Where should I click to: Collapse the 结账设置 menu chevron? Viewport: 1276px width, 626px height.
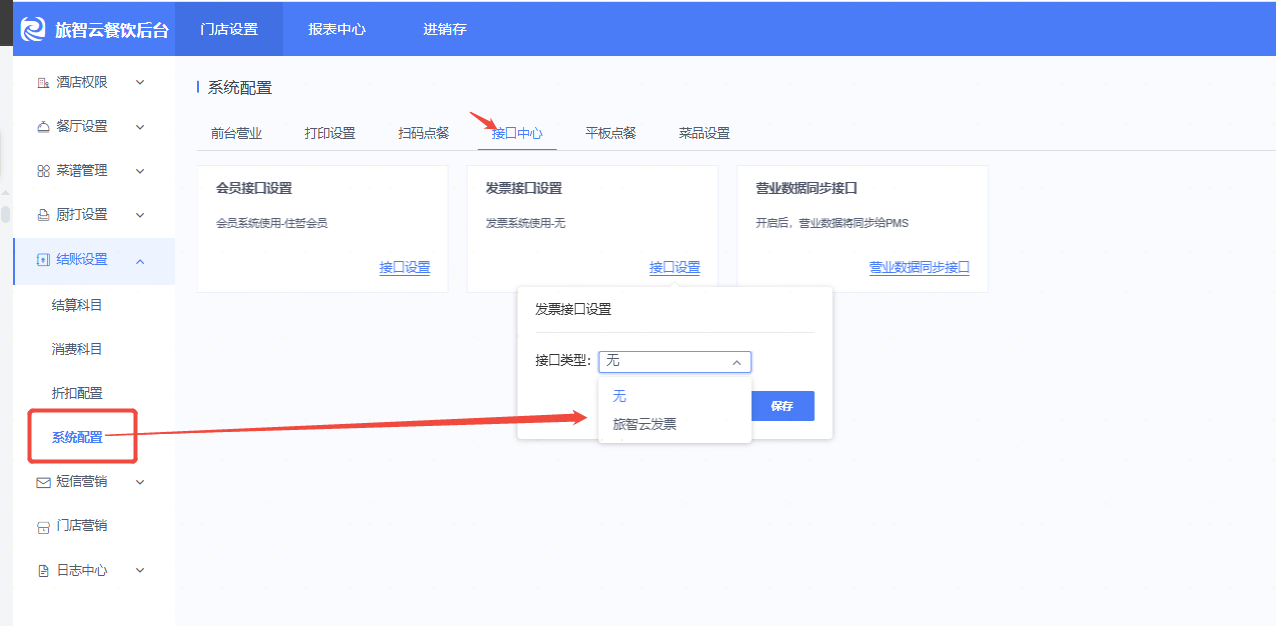(140, 260)
